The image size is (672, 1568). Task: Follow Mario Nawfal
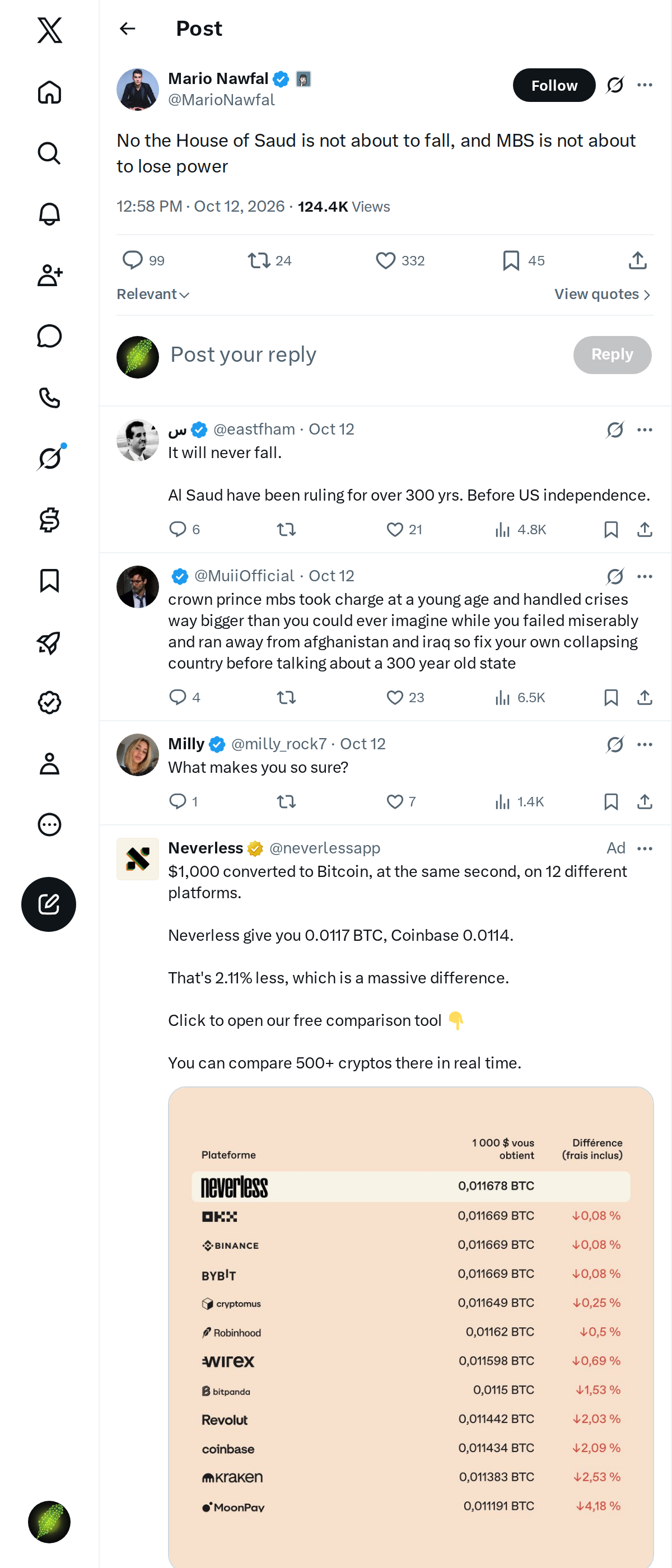tap(554, 85)
